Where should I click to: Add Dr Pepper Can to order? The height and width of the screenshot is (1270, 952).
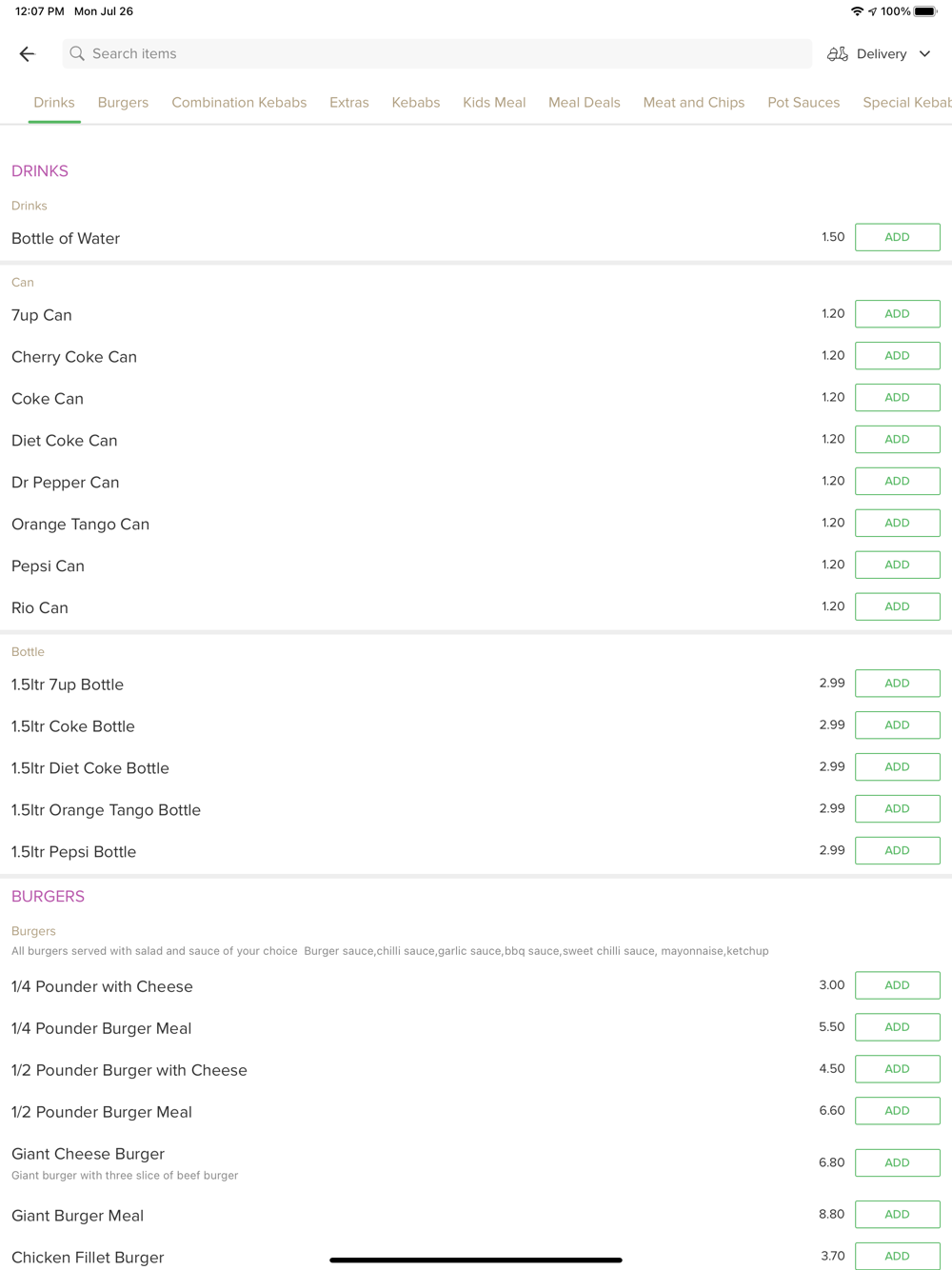click(898, 482)
